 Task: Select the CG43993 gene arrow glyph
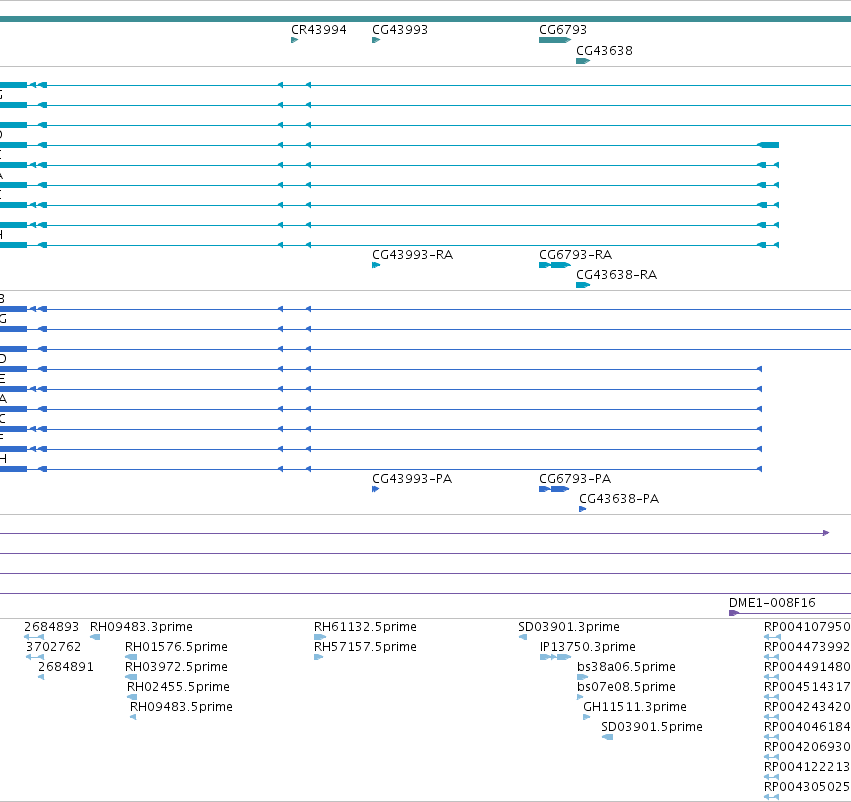coord(376,40)
